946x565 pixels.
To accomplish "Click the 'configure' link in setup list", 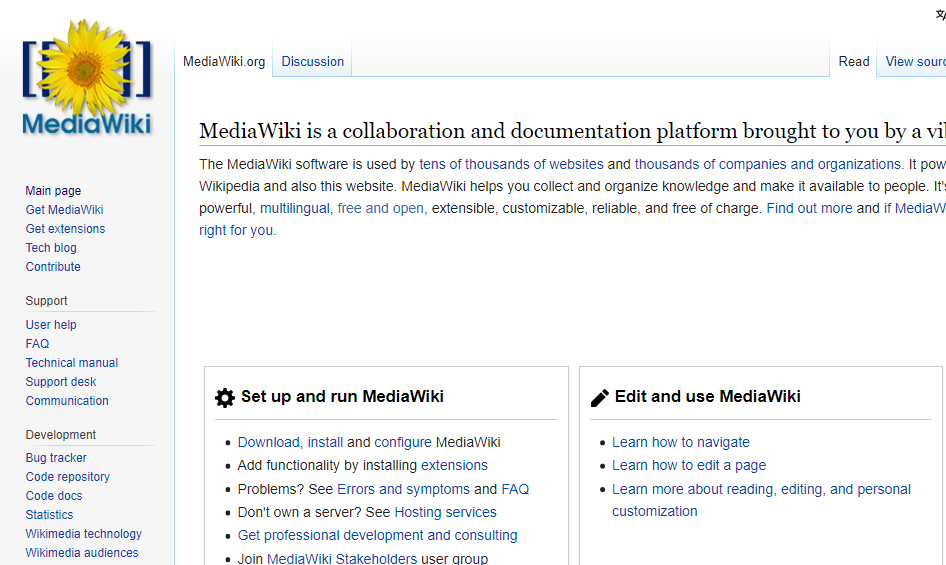I will [403, 442].
